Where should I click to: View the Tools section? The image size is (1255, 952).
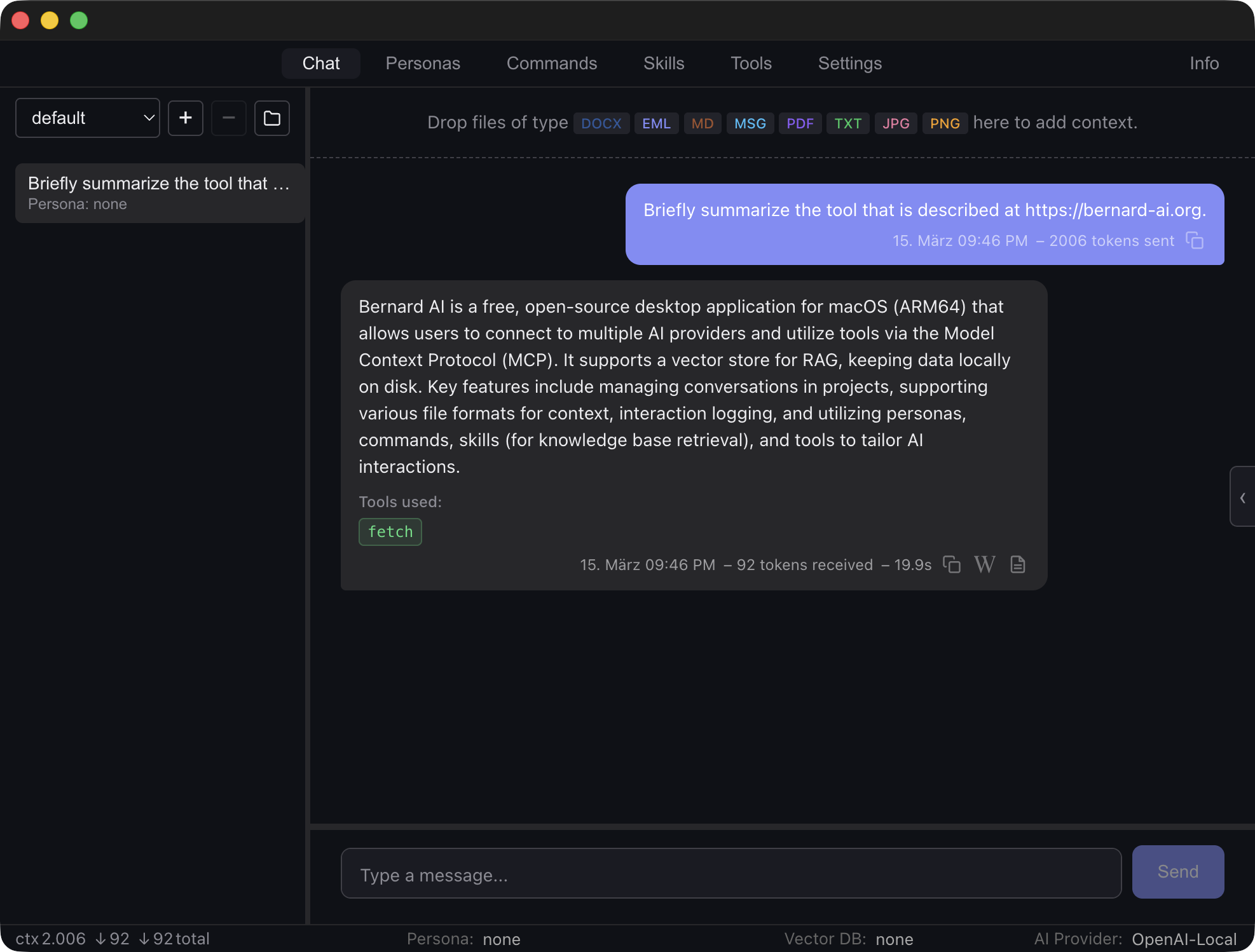pyautogui.click(x=751, y=63)
